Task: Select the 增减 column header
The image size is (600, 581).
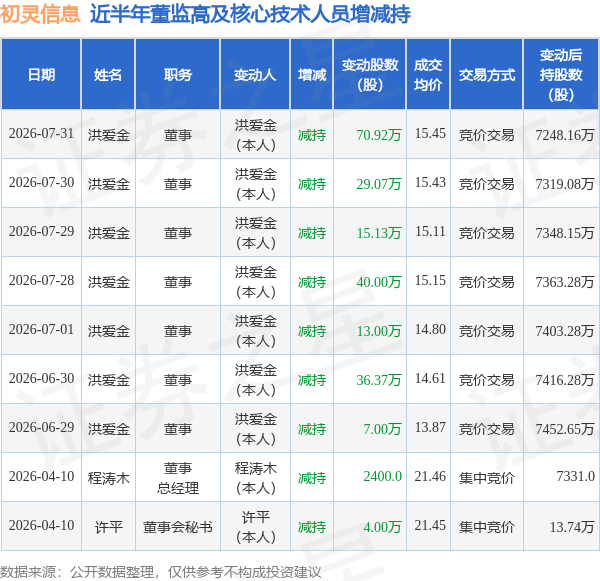Action: (312, 75)
